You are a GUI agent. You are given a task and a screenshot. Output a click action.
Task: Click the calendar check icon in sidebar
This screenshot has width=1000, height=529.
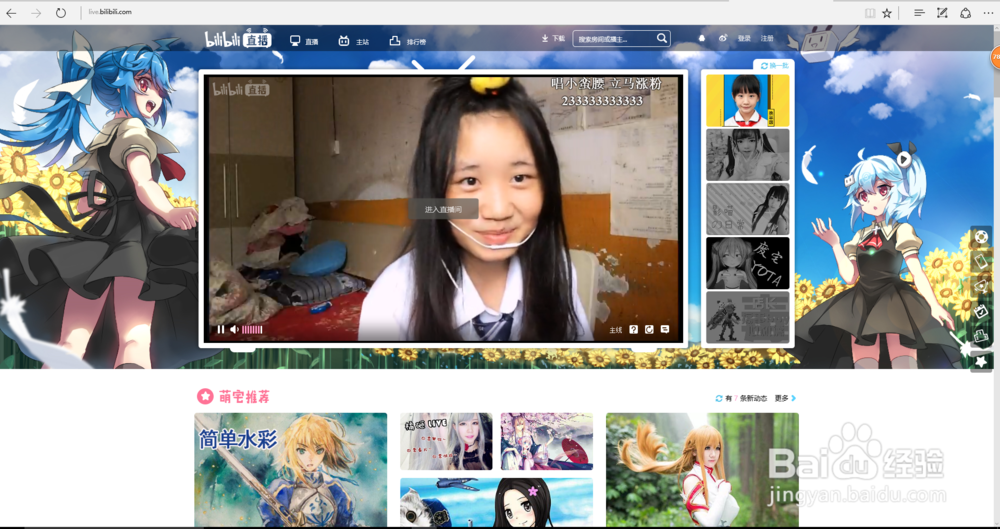coord(981,311)
